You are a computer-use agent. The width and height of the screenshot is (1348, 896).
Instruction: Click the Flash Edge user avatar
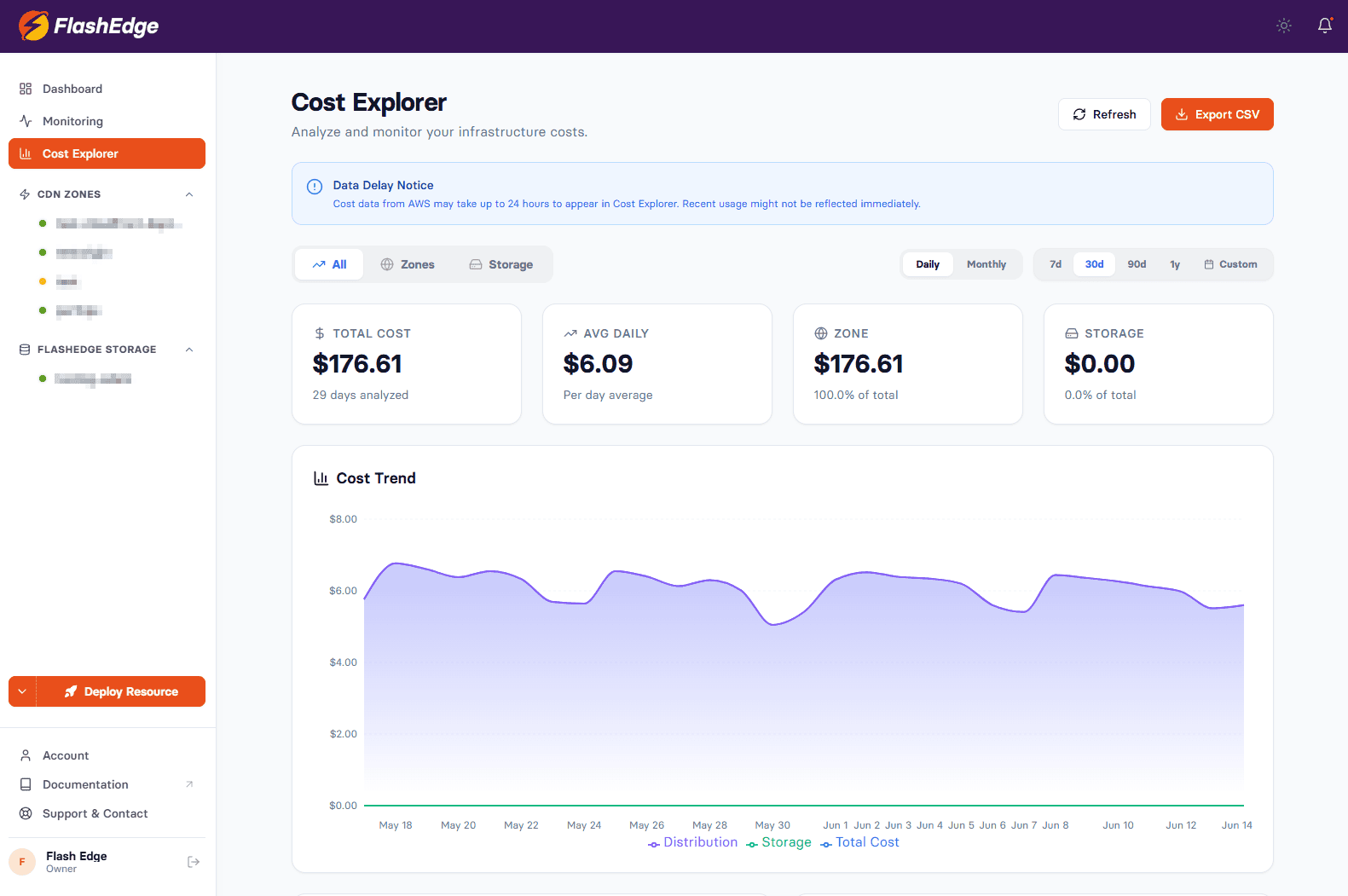pyautogui.click(x=22, y=862)
